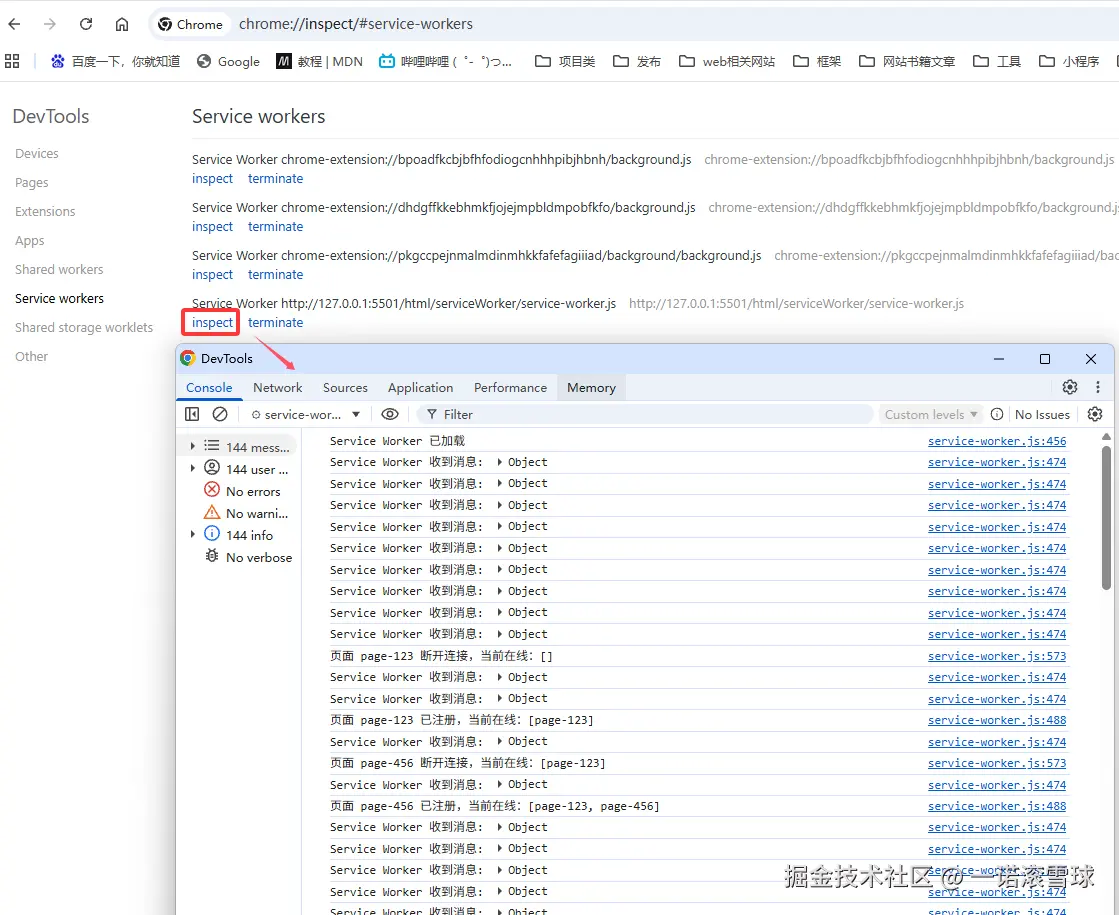Terminate the 127.0.0.1:5501 service worker

coord(275,323)
